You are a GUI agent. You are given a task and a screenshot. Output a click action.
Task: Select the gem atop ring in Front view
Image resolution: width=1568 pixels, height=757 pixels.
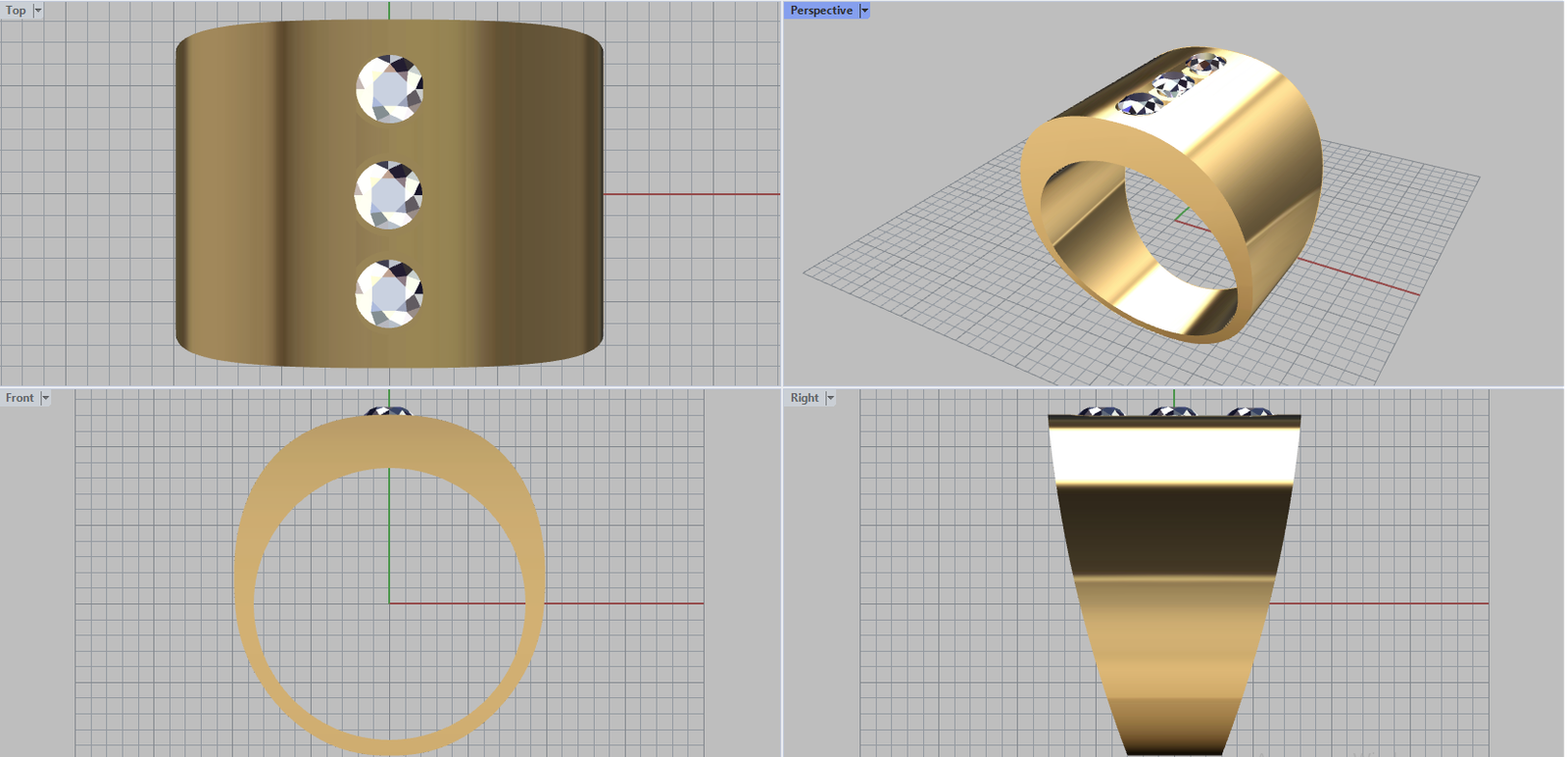[389, 412]
